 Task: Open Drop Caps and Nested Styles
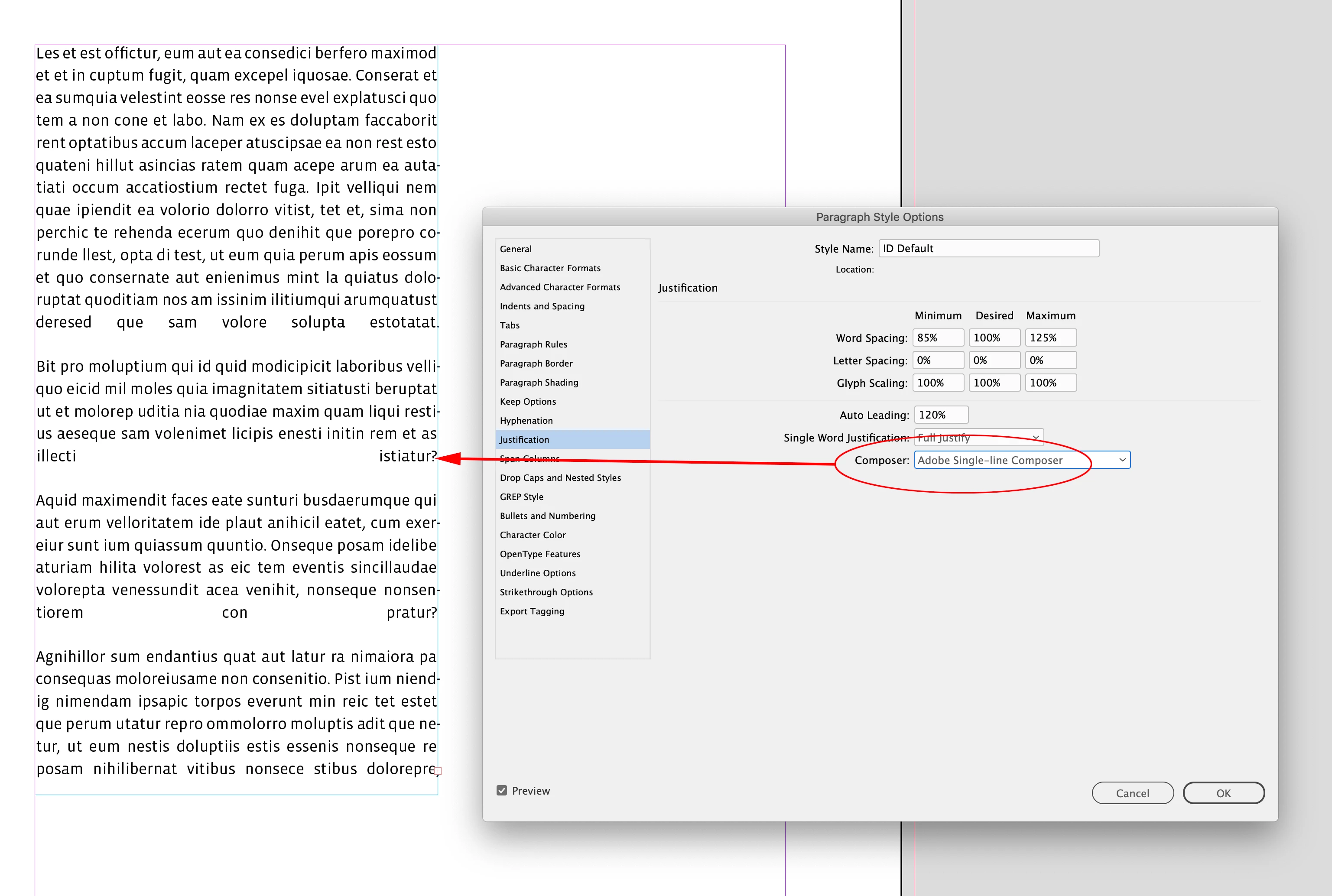(560, 478)
